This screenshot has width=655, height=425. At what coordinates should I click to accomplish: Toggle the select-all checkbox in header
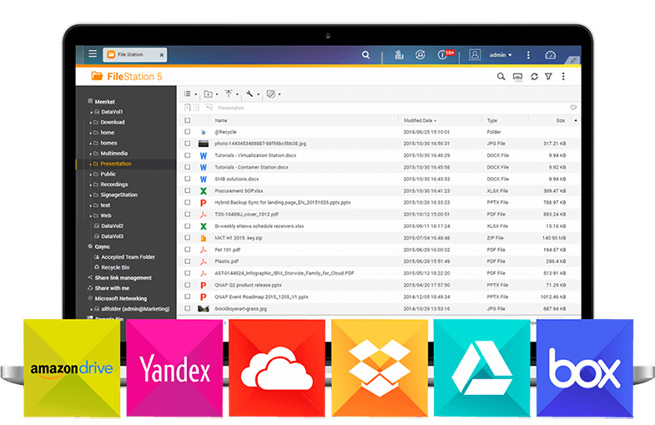[x=187, y=120]
